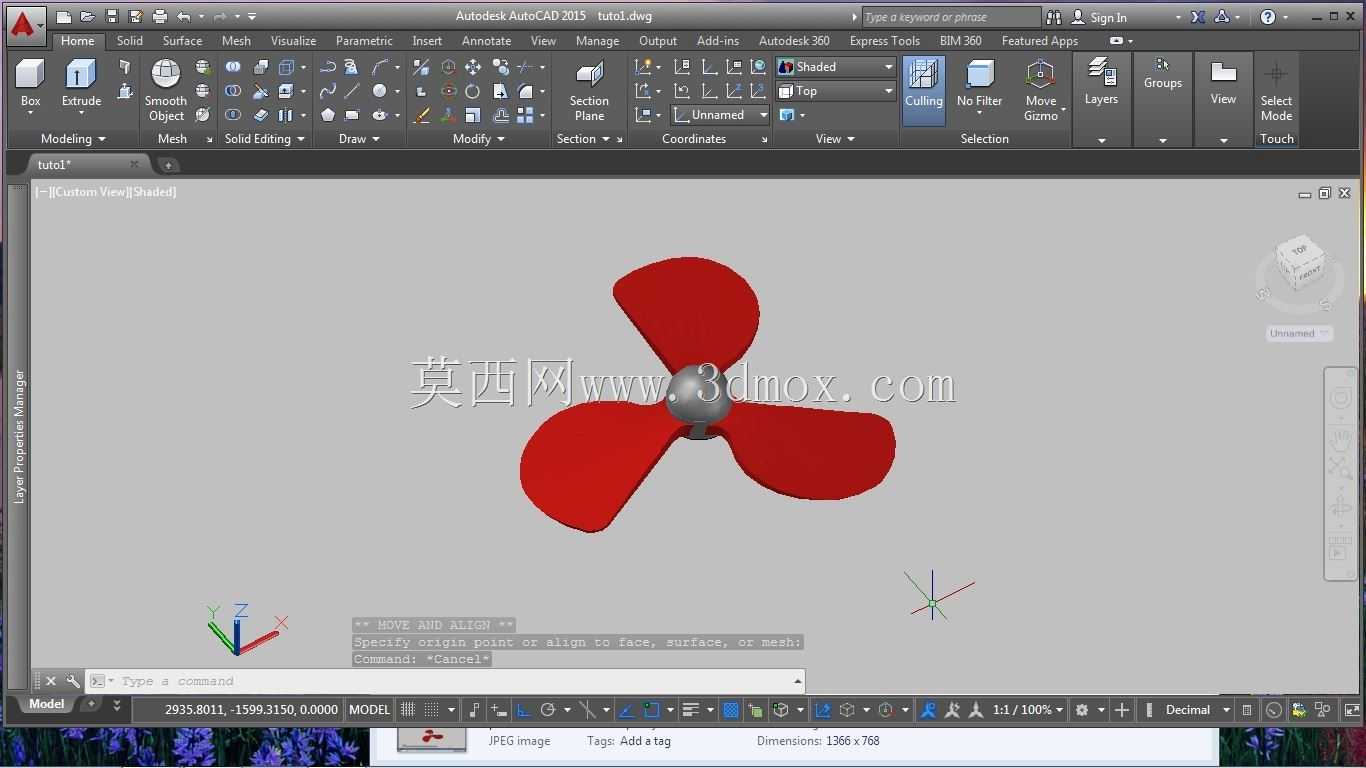The width and height of the screenshot is (1366, 768).
Task: Click the Undo arrow icon
Action: 183,17
